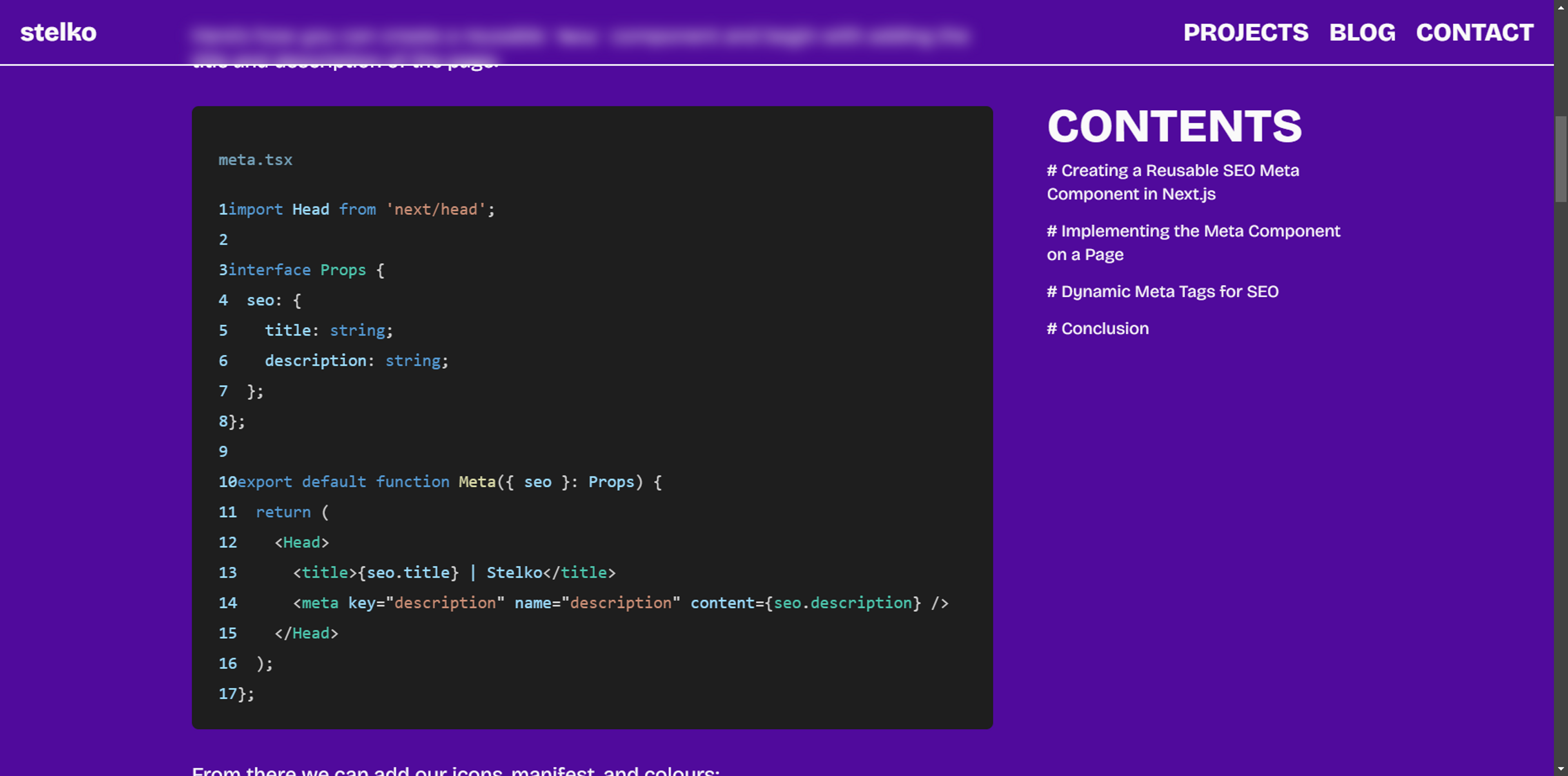
Task: Click the CONTENTS heading
Action: [x=1174, y=126]
